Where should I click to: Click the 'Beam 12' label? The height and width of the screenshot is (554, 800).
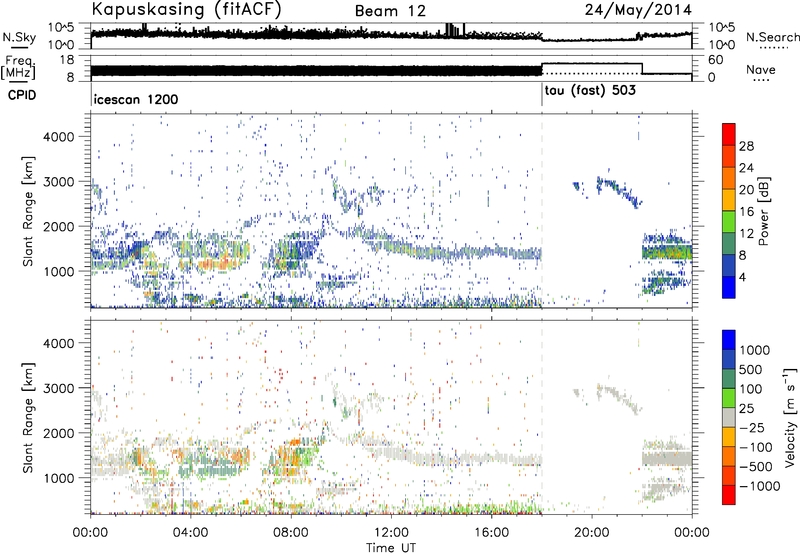390,11
